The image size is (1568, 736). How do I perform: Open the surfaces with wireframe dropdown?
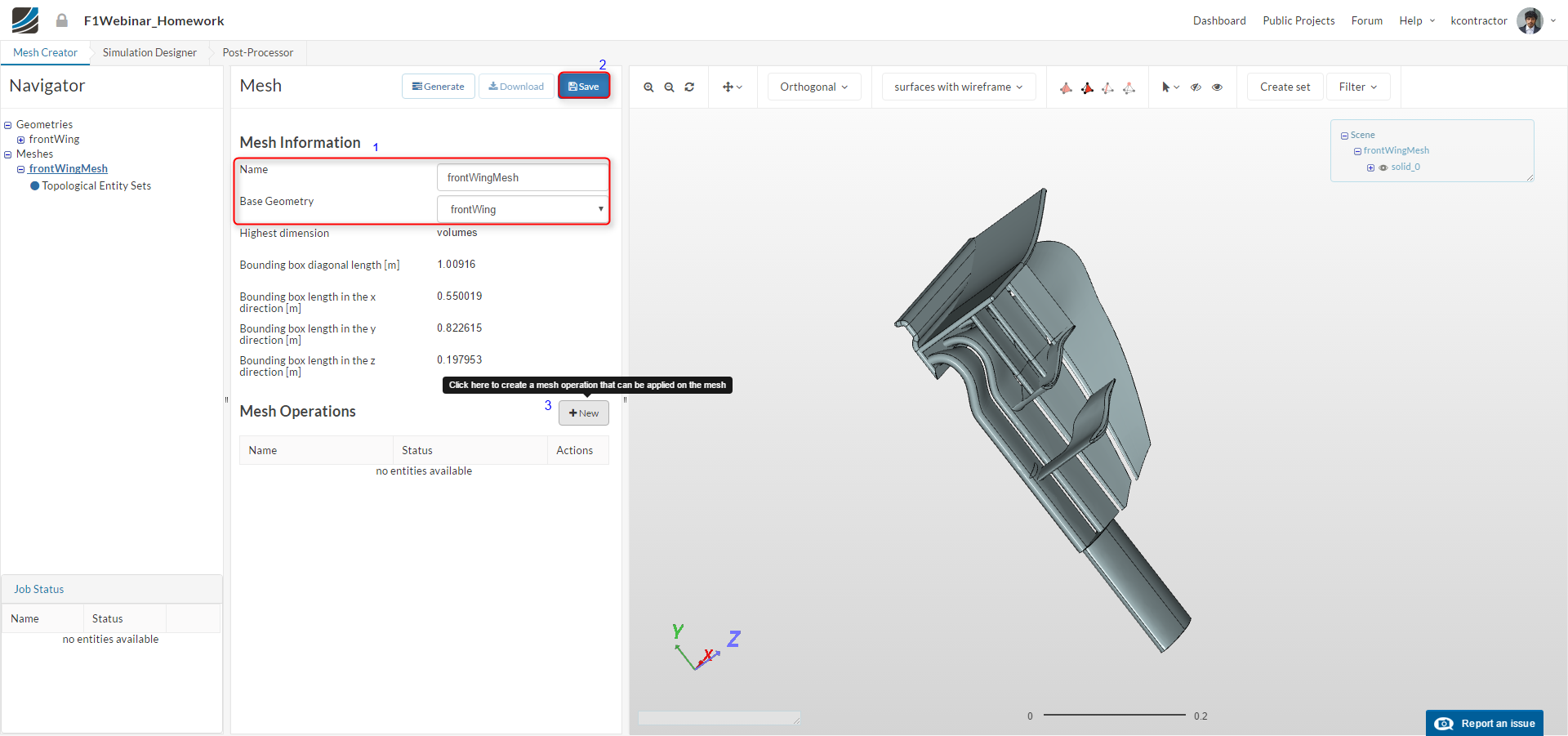(958, 87)
